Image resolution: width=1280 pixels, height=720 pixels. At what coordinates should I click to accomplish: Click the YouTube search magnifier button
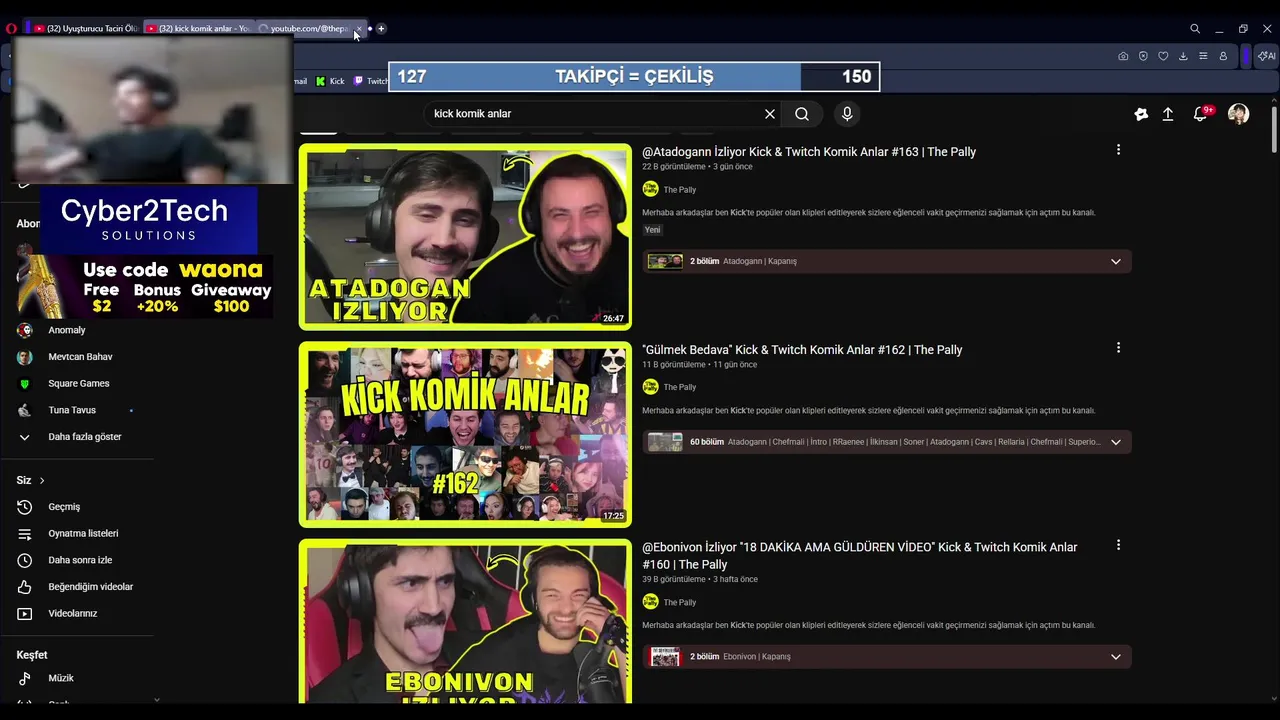point(802,114)
